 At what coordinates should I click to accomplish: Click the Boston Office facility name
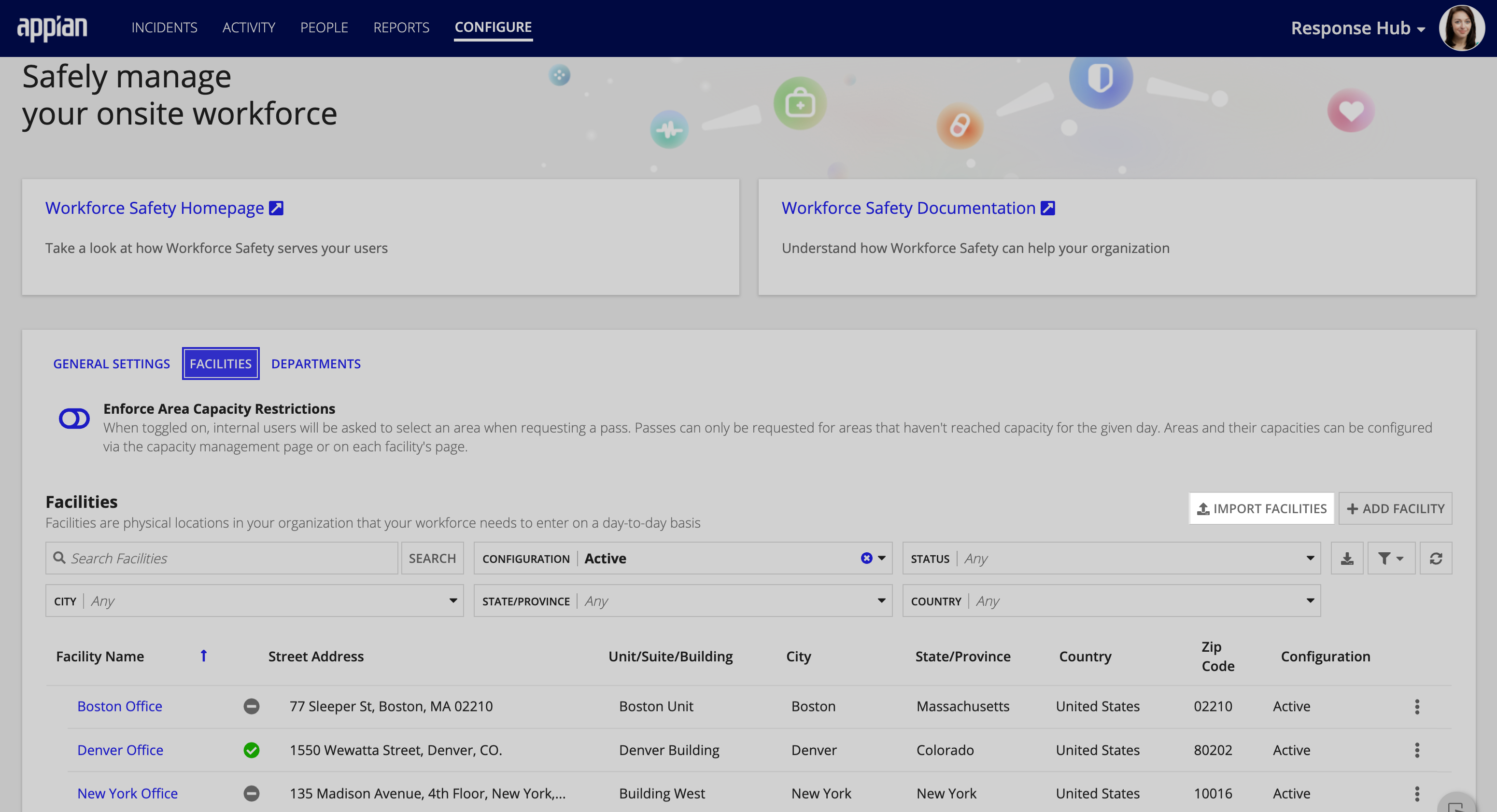119,706
